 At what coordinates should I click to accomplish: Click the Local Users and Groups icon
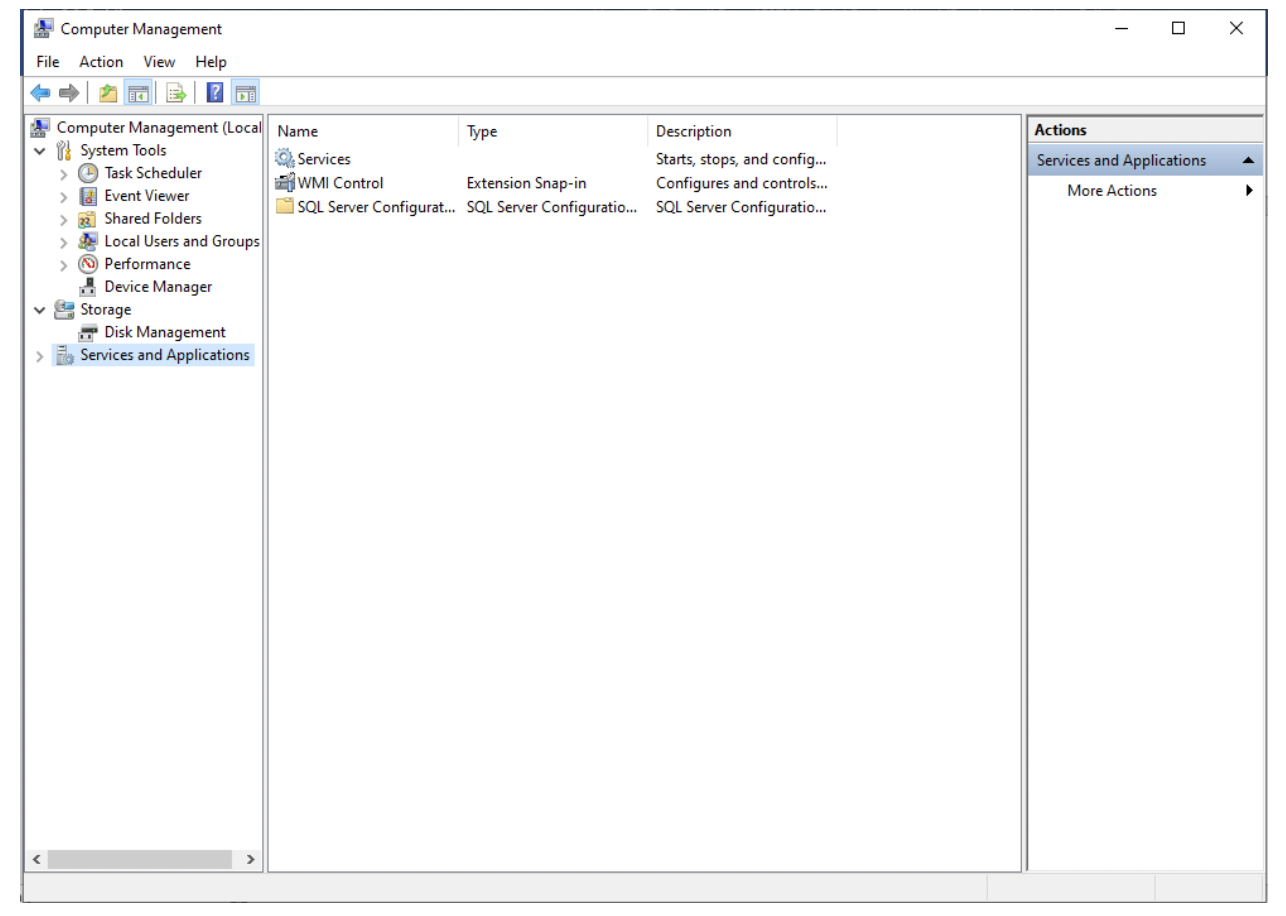[88, 241]
